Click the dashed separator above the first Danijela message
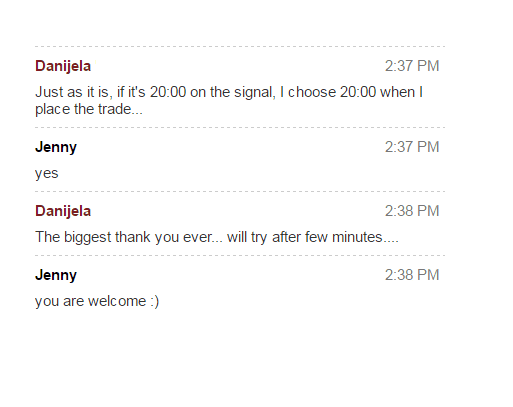The height and width of the screenshot is (407, 513). tap(240, 46)
